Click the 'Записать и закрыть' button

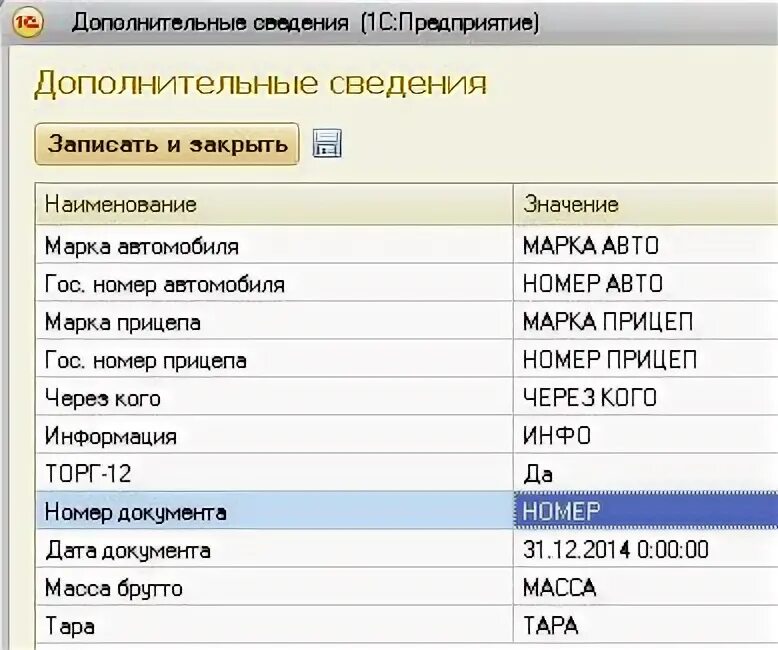point(167,144)
